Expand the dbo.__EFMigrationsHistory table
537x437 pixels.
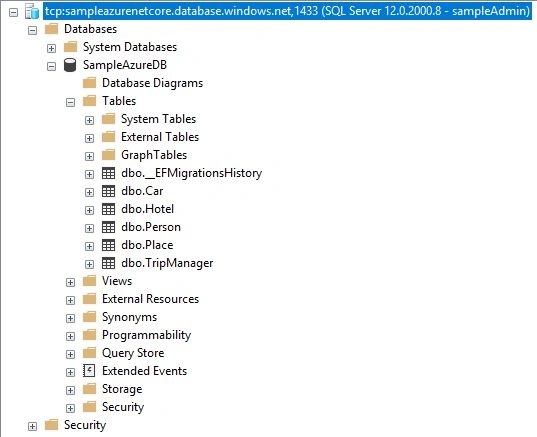89,175
